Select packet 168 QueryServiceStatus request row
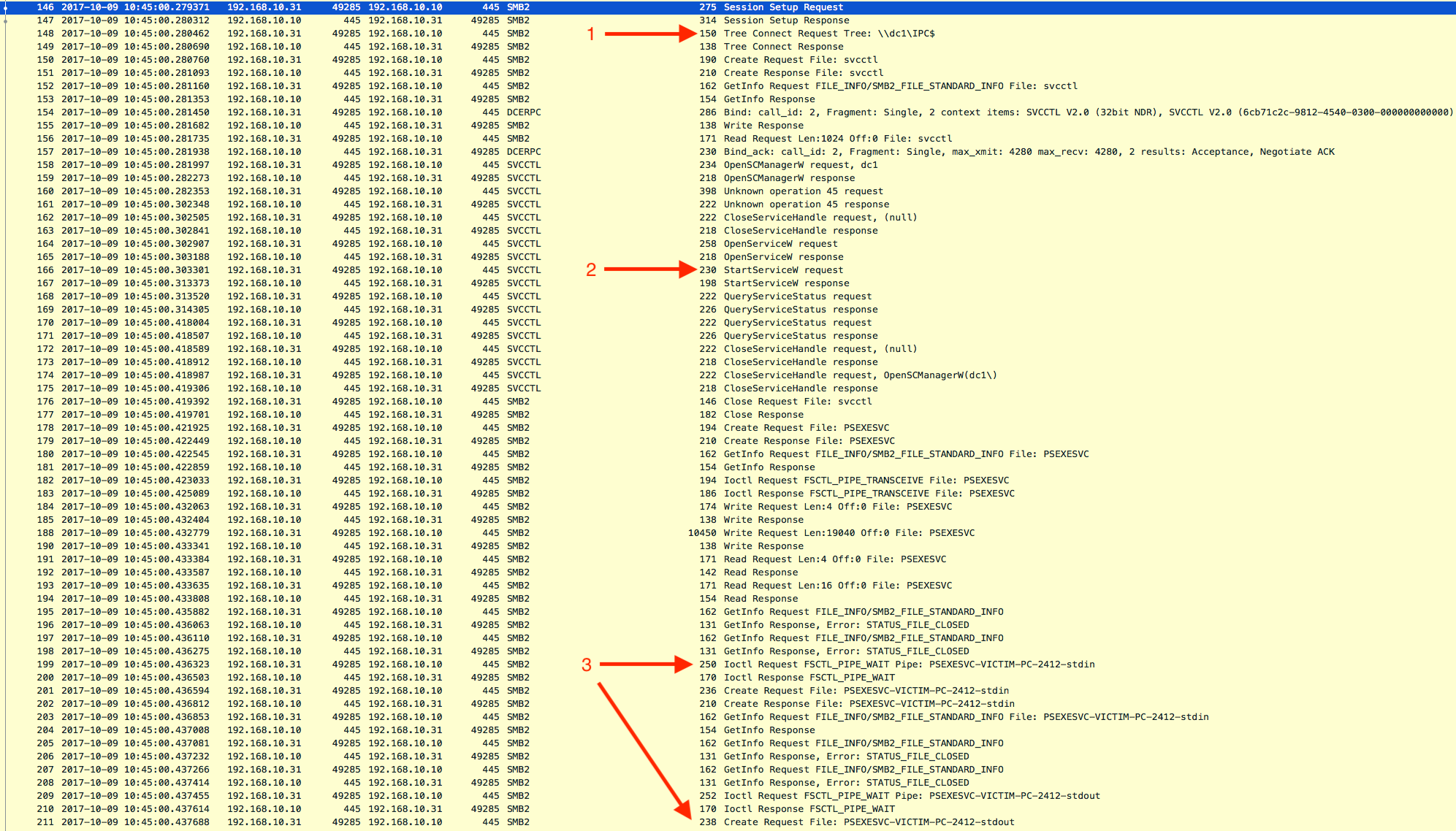Screen dimensions: 1456x831 [x=797, y=296]
